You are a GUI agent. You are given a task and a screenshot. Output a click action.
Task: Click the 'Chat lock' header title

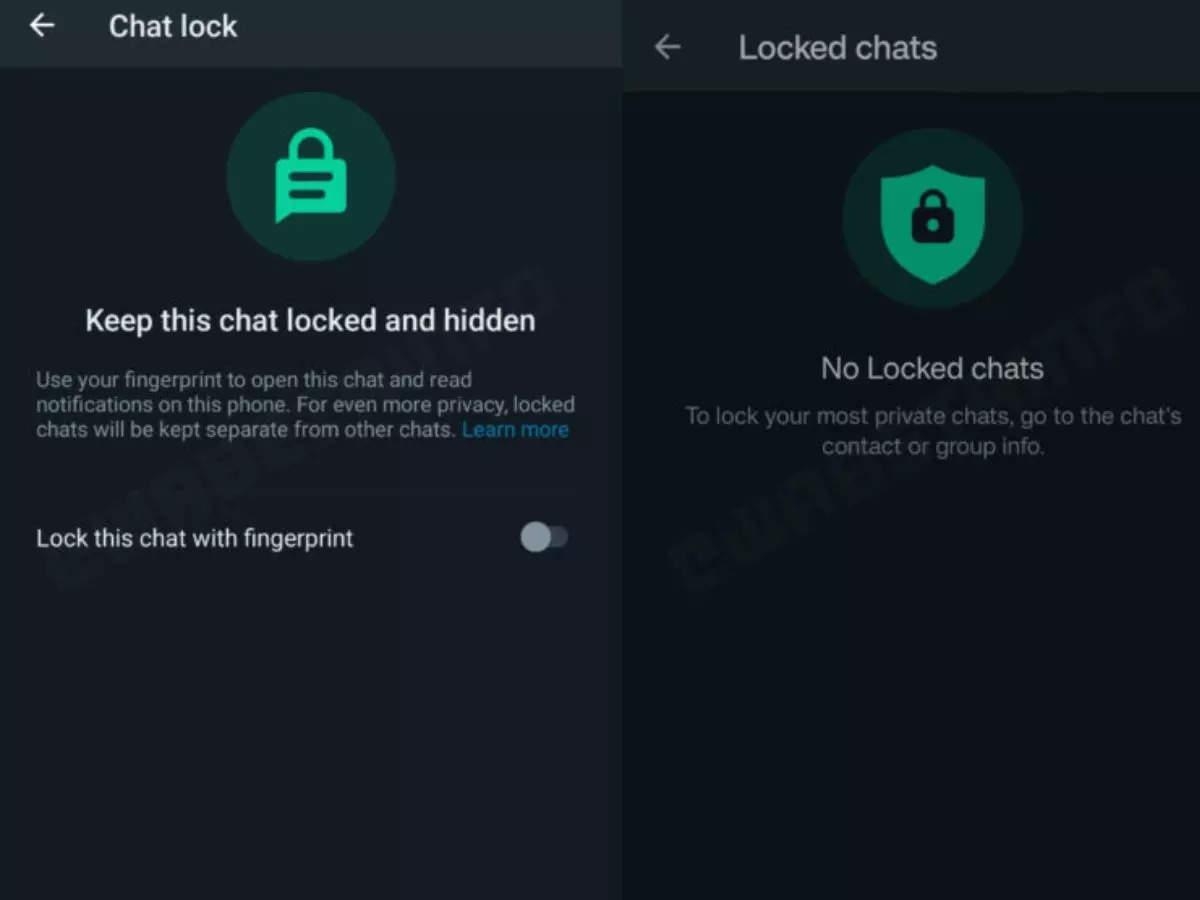(173, 27)
